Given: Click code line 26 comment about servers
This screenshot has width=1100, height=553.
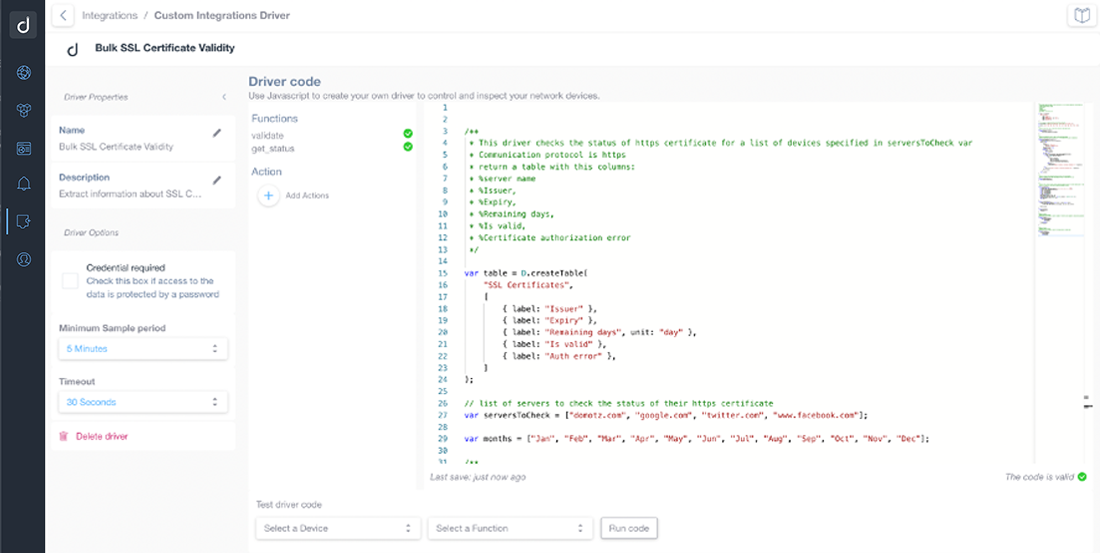Looking at the screenshot, I should [x=619, y=404].
